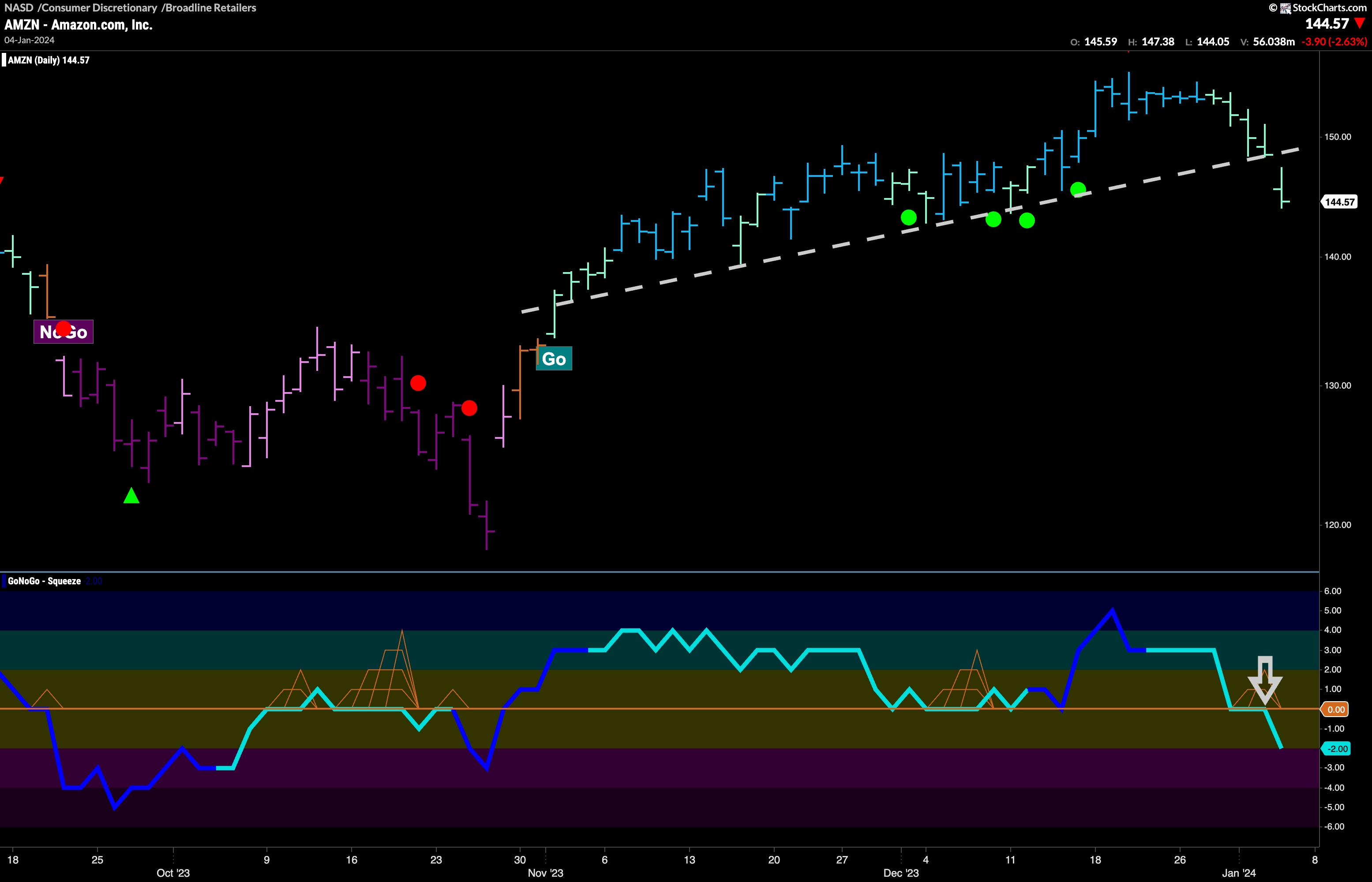Click the '26' date tick in December
This screenshot has height=882, width=1372.
tap(1180, 860)
